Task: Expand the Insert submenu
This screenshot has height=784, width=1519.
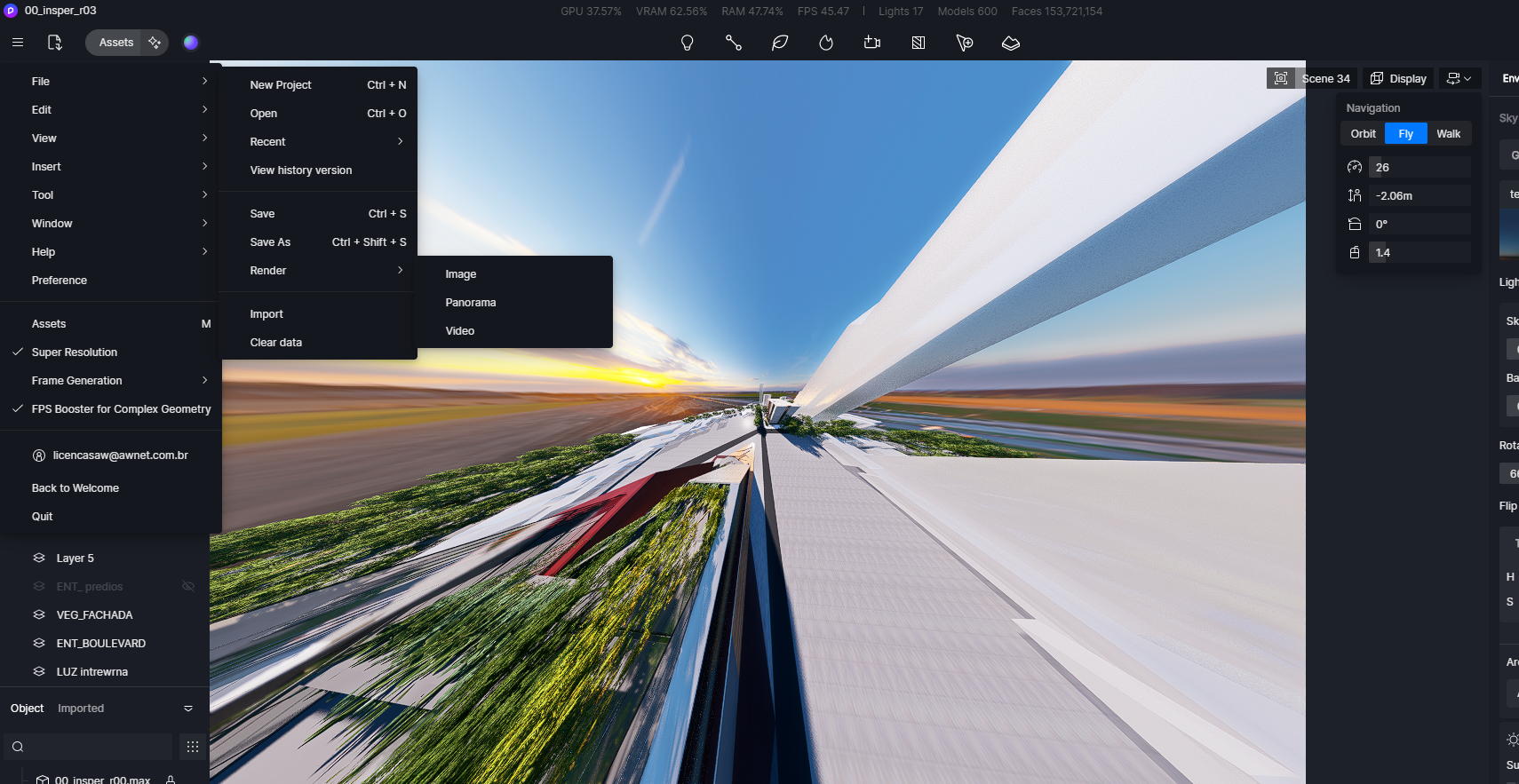Action: [110, 167]
